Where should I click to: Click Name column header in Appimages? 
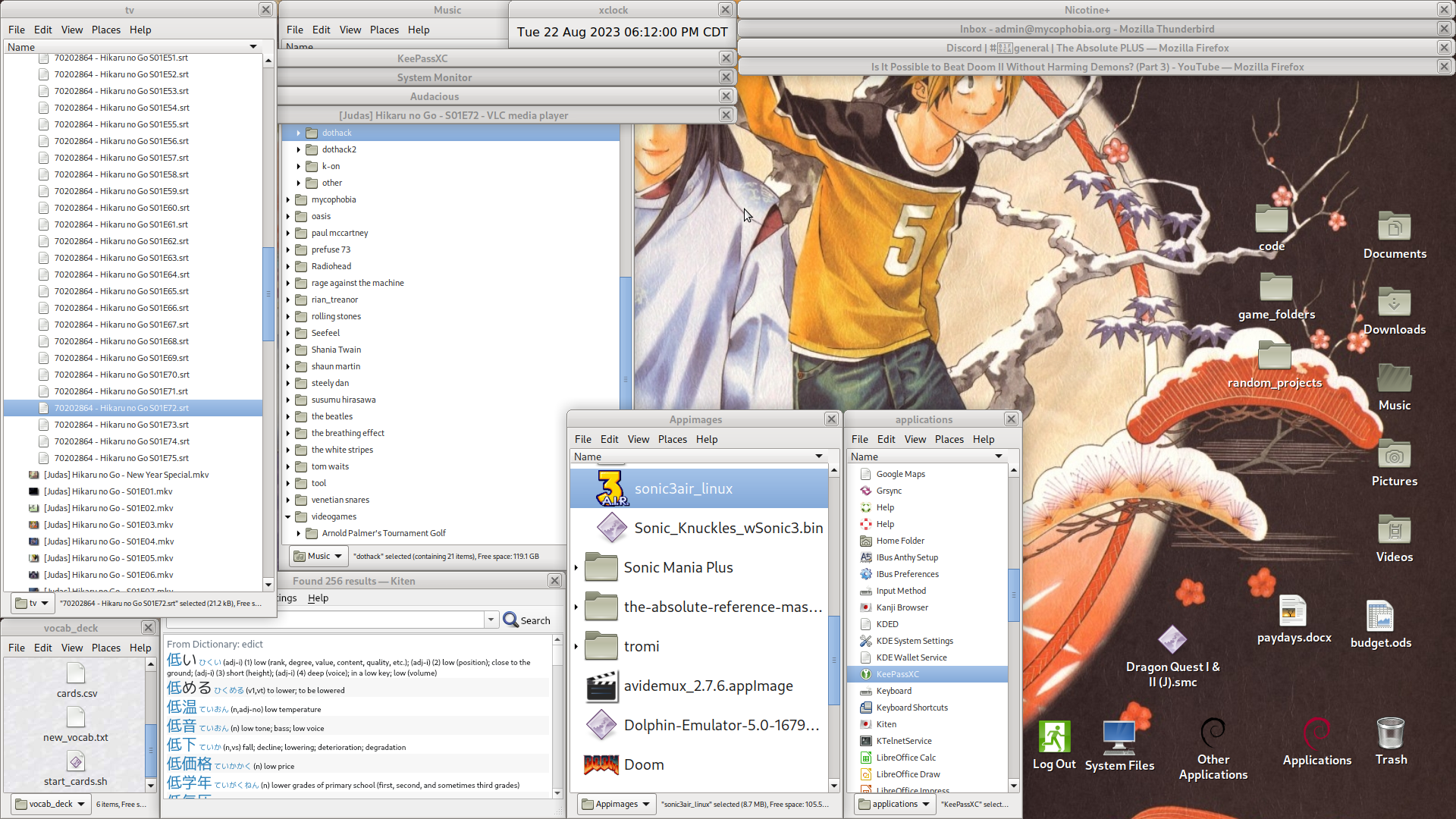pyautogui.click(x=588, y=457)
